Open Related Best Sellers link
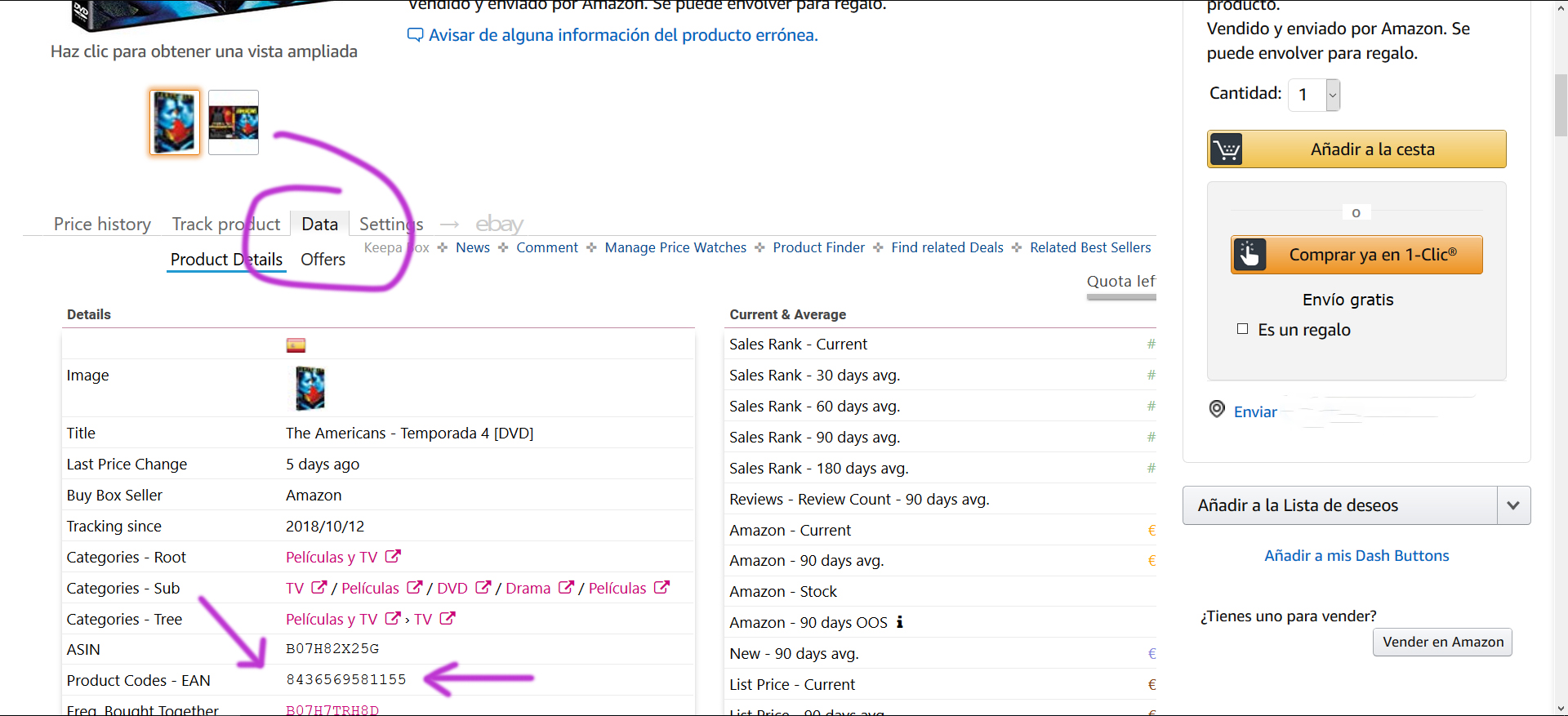This screenshot has height=716, width=1568. (x=1090, y=247)
